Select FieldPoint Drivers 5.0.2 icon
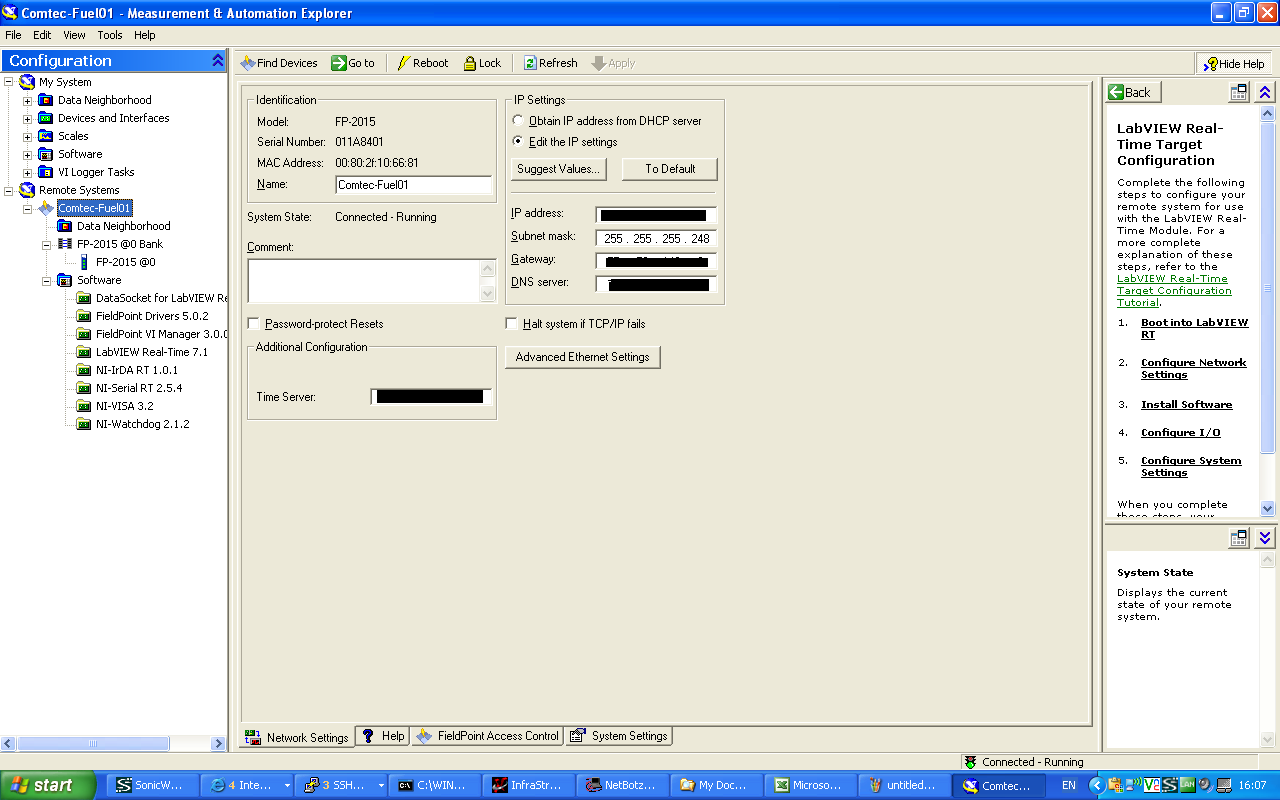Image resolution: width=1280 pixels, height=800 pixels. coord(84,316)
